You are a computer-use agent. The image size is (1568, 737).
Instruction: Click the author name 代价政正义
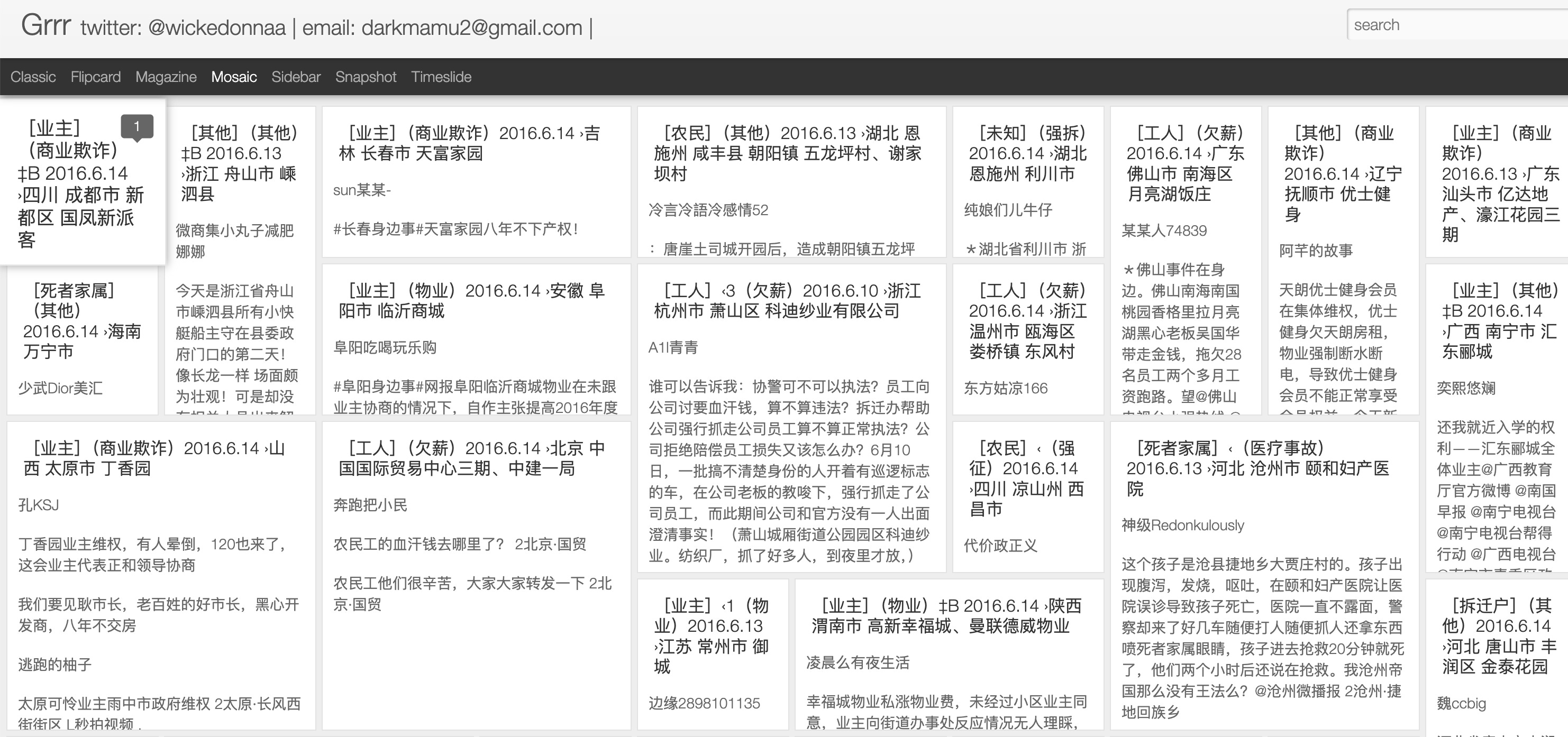pyautogui.click(x=1001, y=546)
